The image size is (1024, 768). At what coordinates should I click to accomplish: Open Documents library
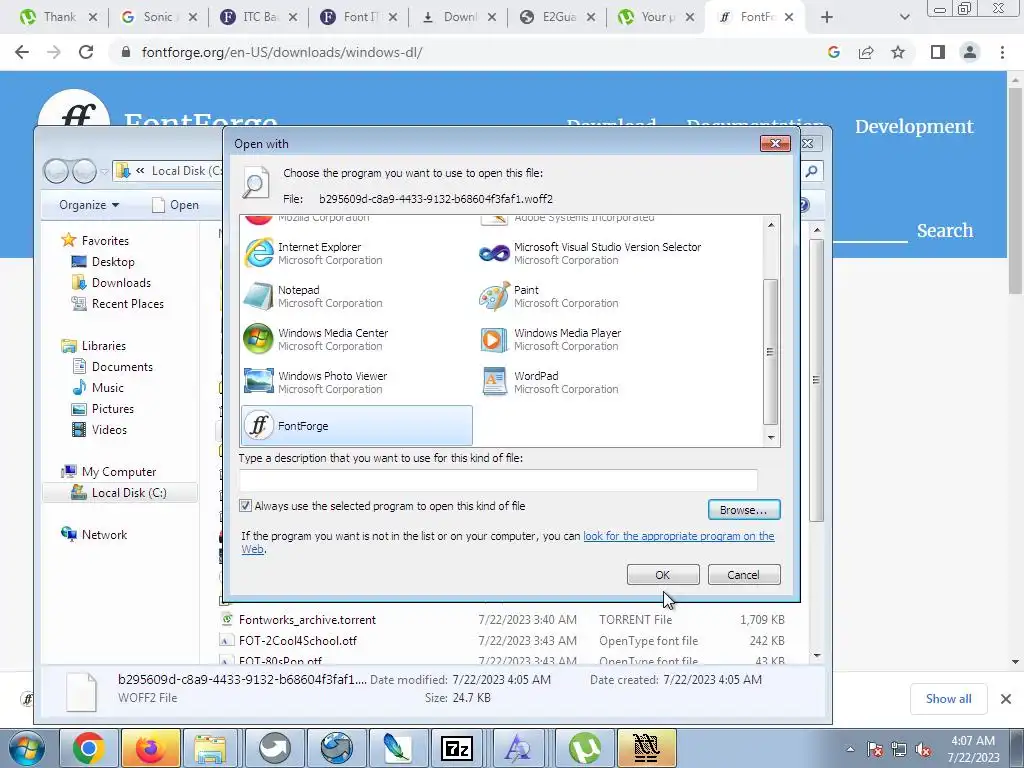point(113,366)
